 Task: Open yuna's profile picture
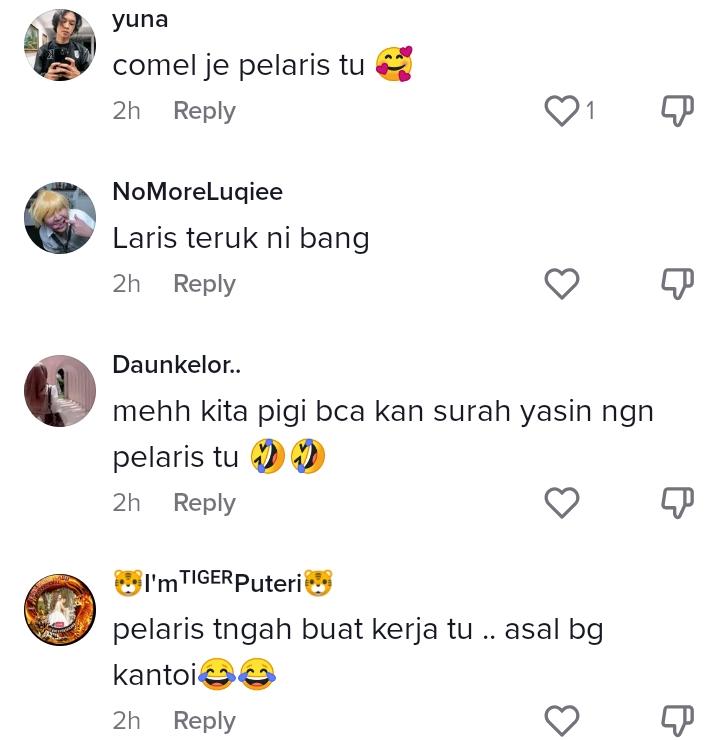(60, 45)
